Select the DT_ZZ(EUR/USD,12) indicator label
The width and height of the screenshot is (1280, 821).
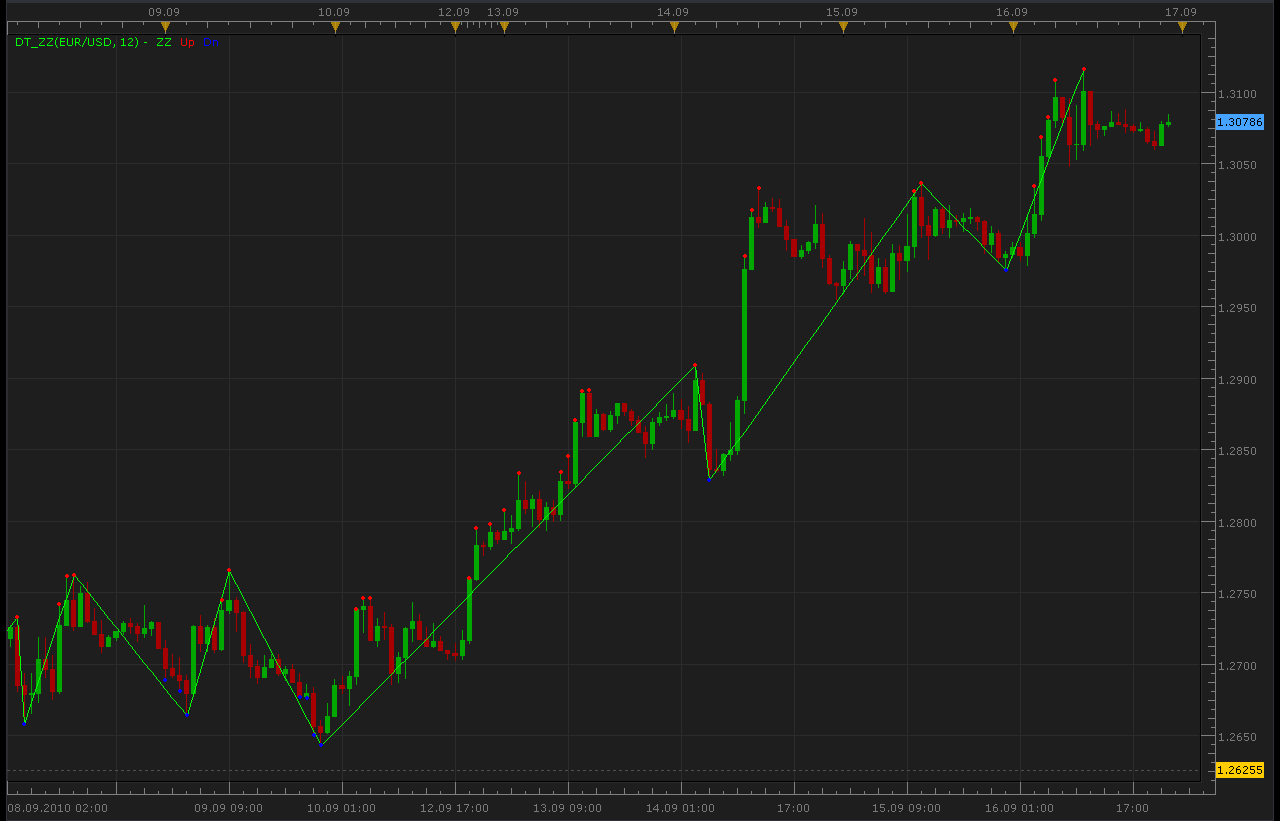[77, 42]
